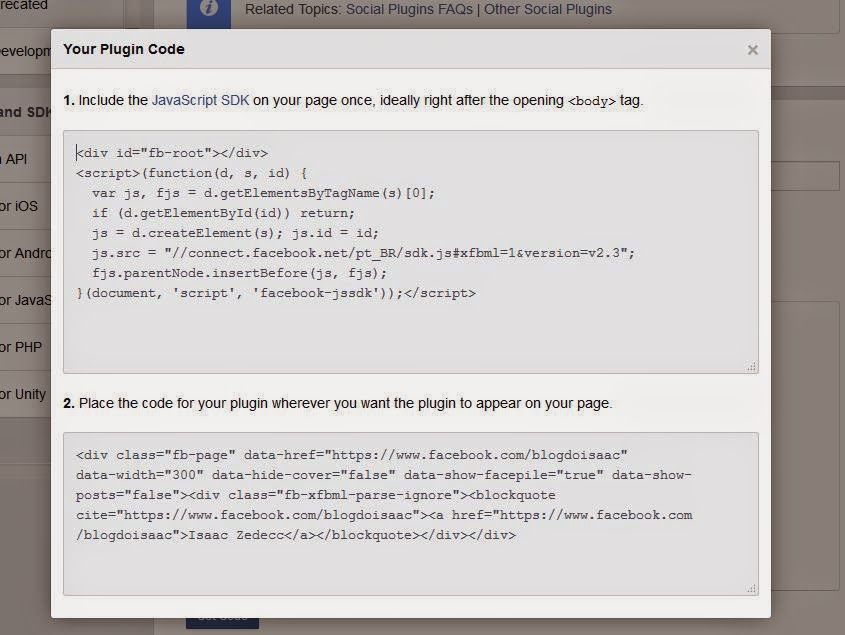Select the Unity sidebar item
This screenshot has width=845, height=635.
click(x=25, y=394)
